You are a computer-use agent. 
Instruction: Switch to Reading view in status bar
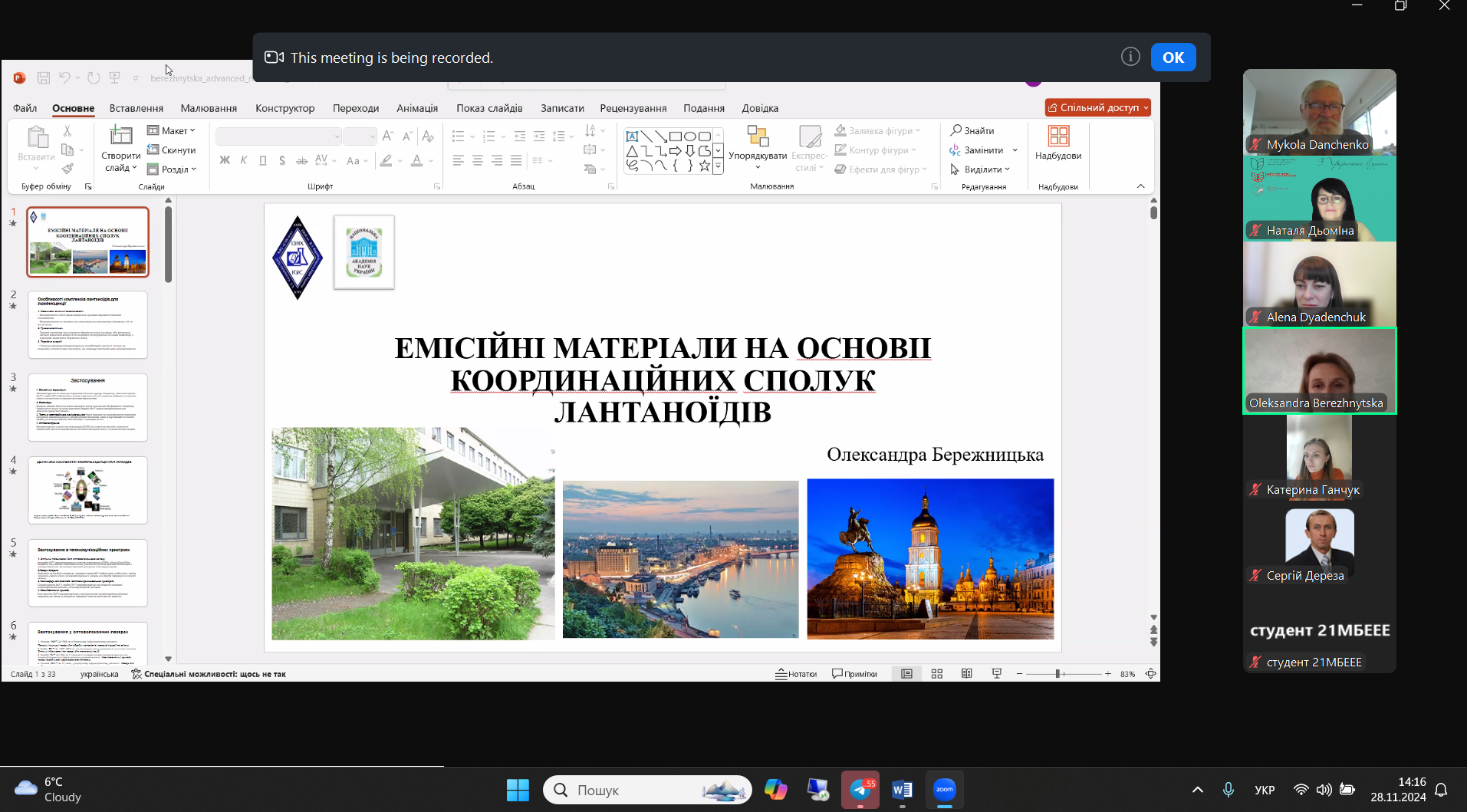(966, 674)
